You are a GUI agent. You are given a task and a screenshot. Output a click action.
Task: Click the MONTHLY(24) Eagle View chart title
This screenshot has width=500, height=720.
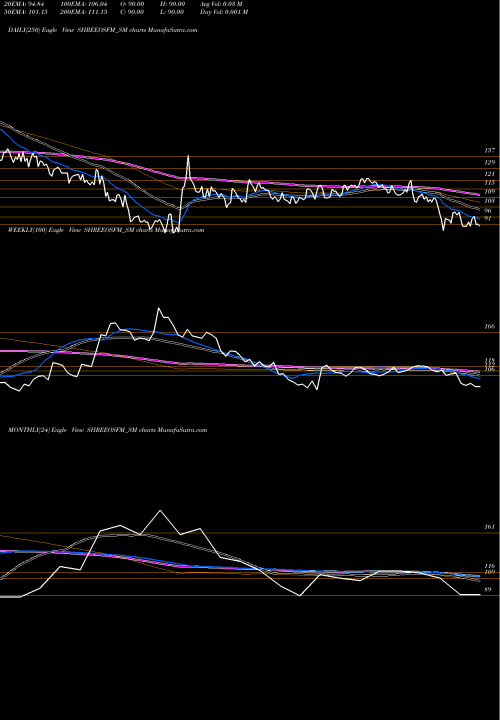click(107, 430)
